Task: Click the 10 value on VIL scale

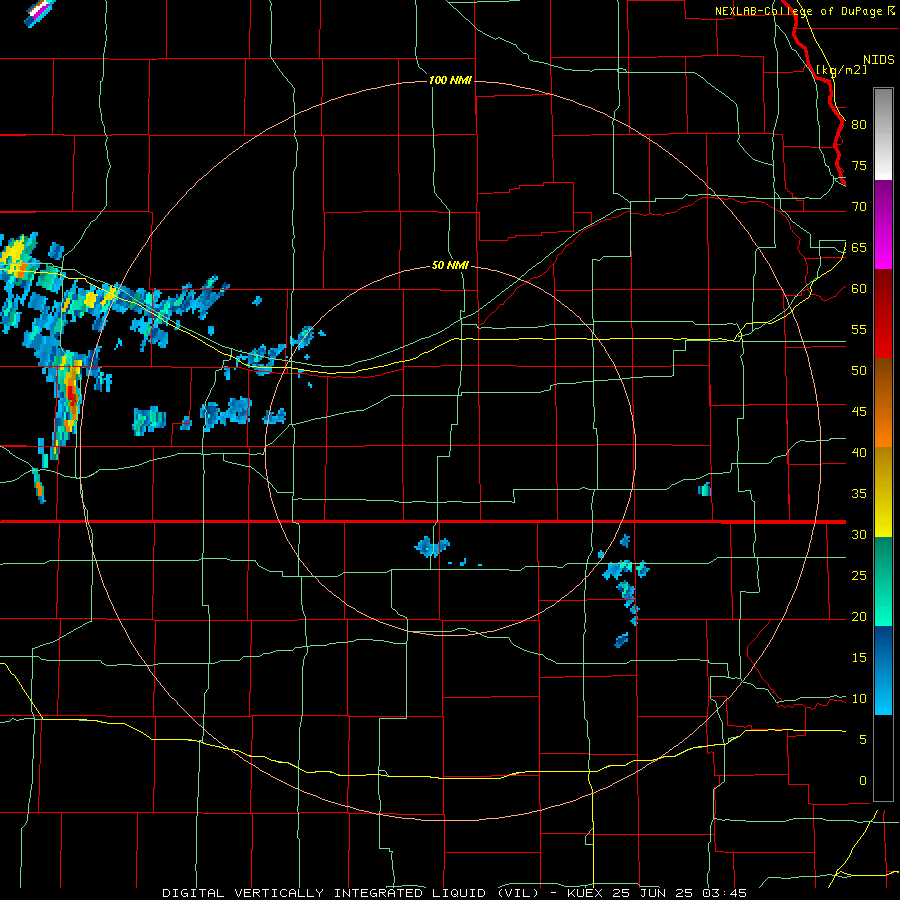Action: point(859,699)
